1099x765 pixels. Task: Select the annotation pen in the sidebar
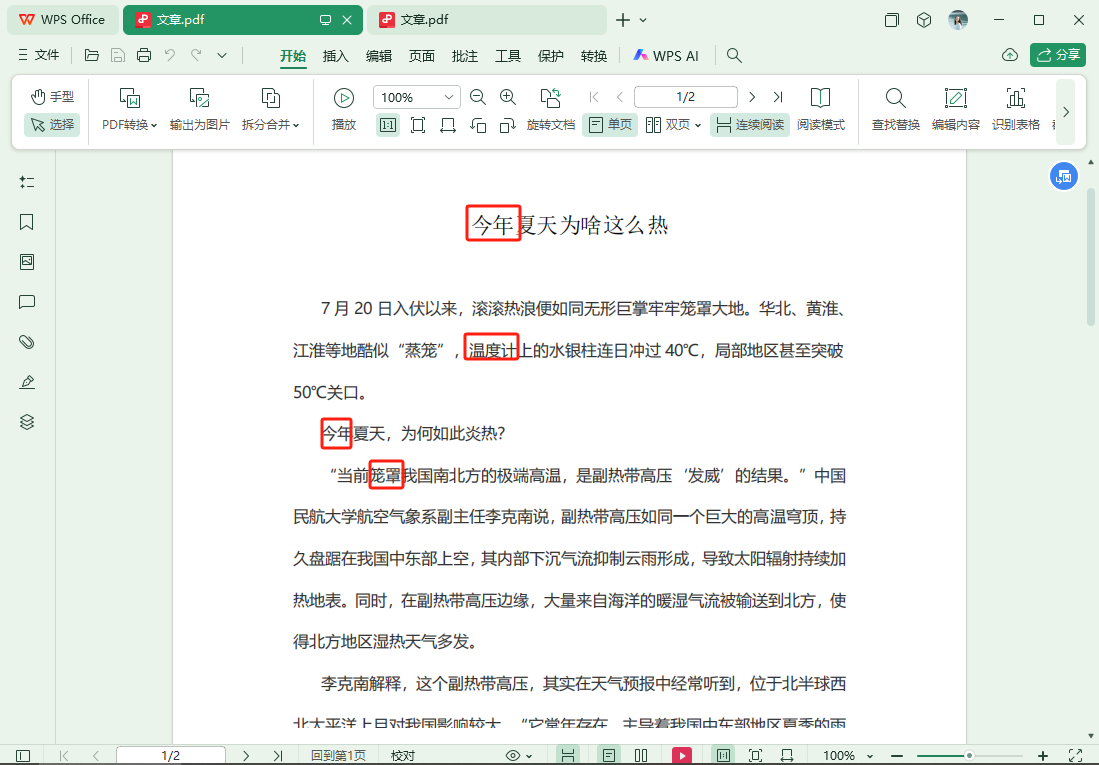point(26,382)
